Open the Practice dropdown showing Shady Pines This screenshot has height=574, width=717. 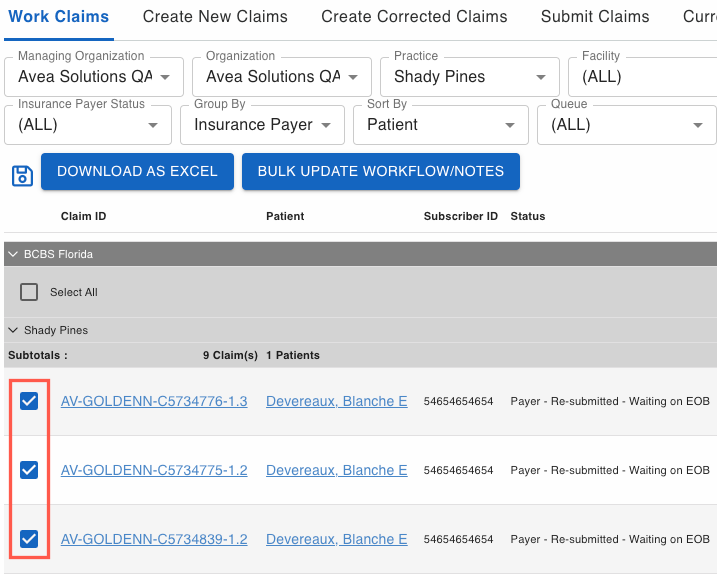(470, 77)
